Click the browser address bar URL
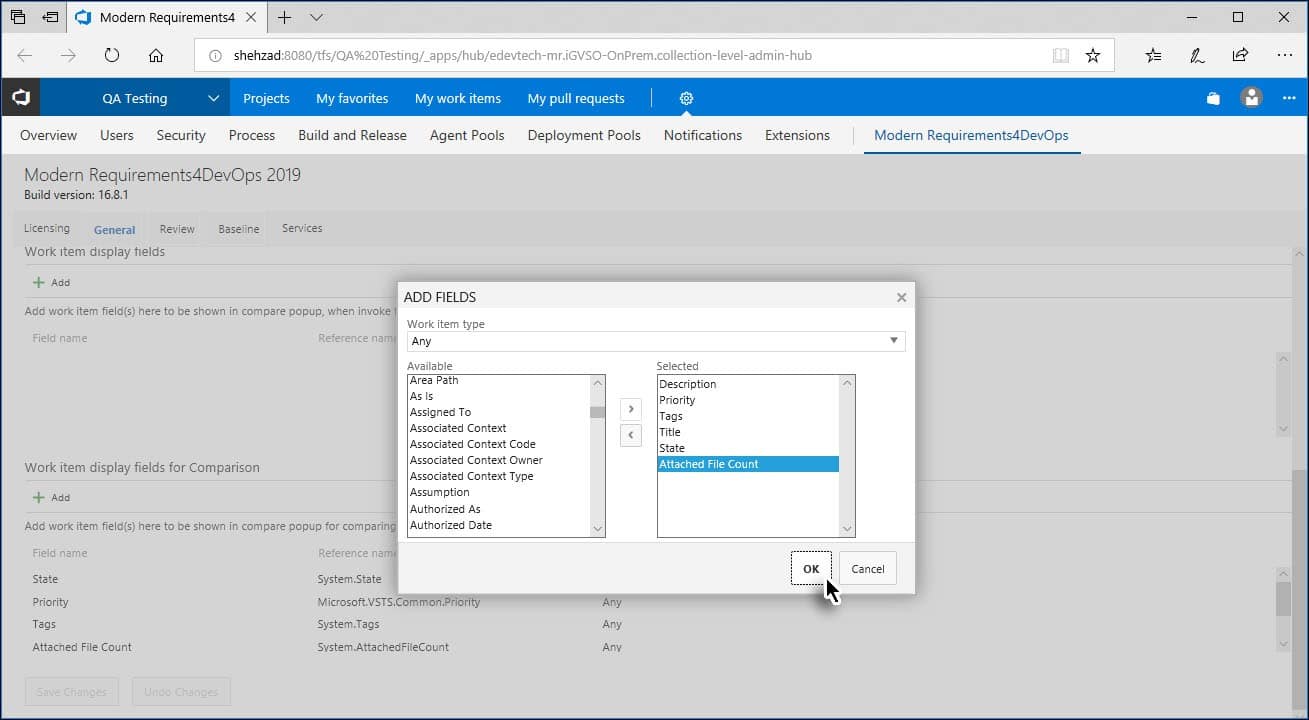 [x=523, y=56]
